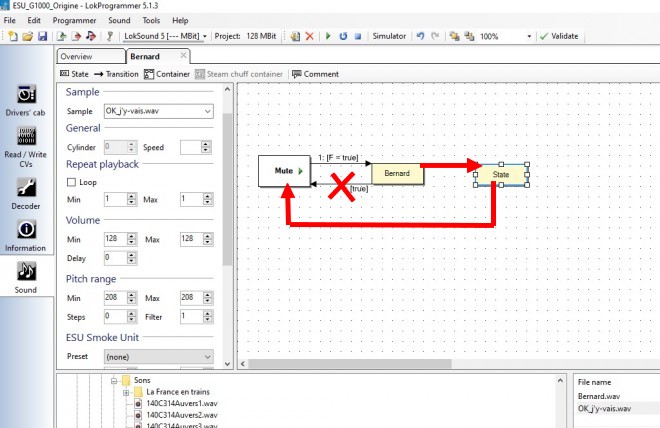Click the Simulator button
The width and height of the screenshot is (660, 428).
click(389, 36)
